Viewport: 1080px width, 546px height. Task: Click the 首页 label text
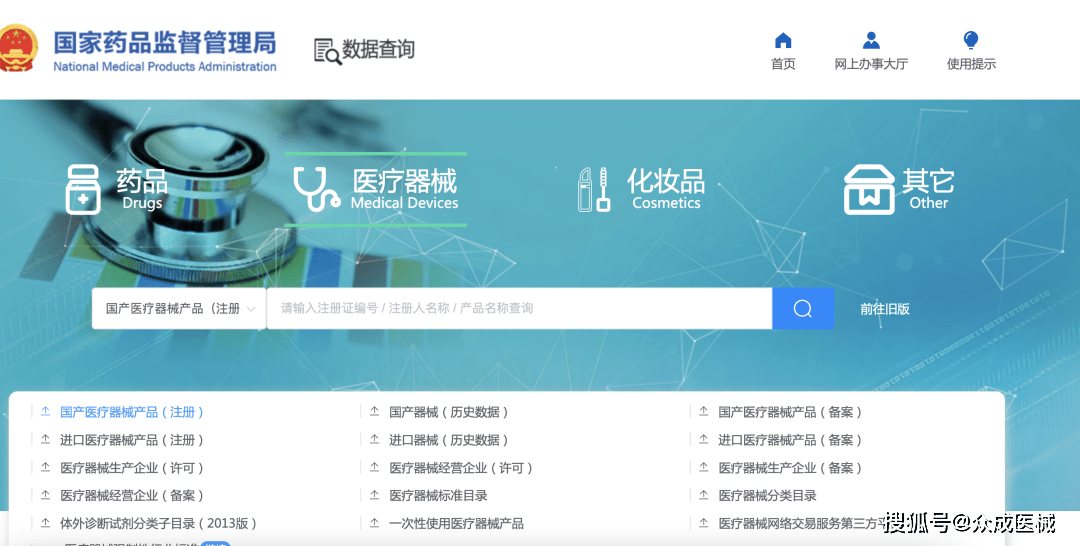[x=783, y=64]
